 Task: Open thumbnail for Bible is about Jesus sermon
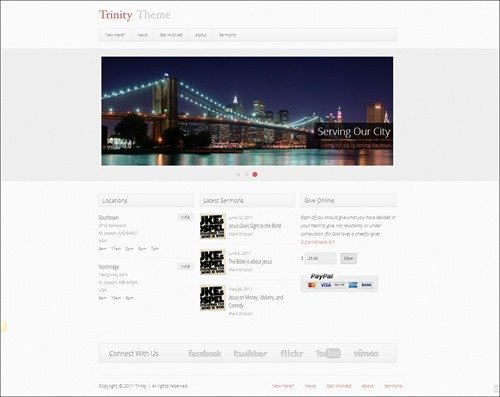pos(213,262)
